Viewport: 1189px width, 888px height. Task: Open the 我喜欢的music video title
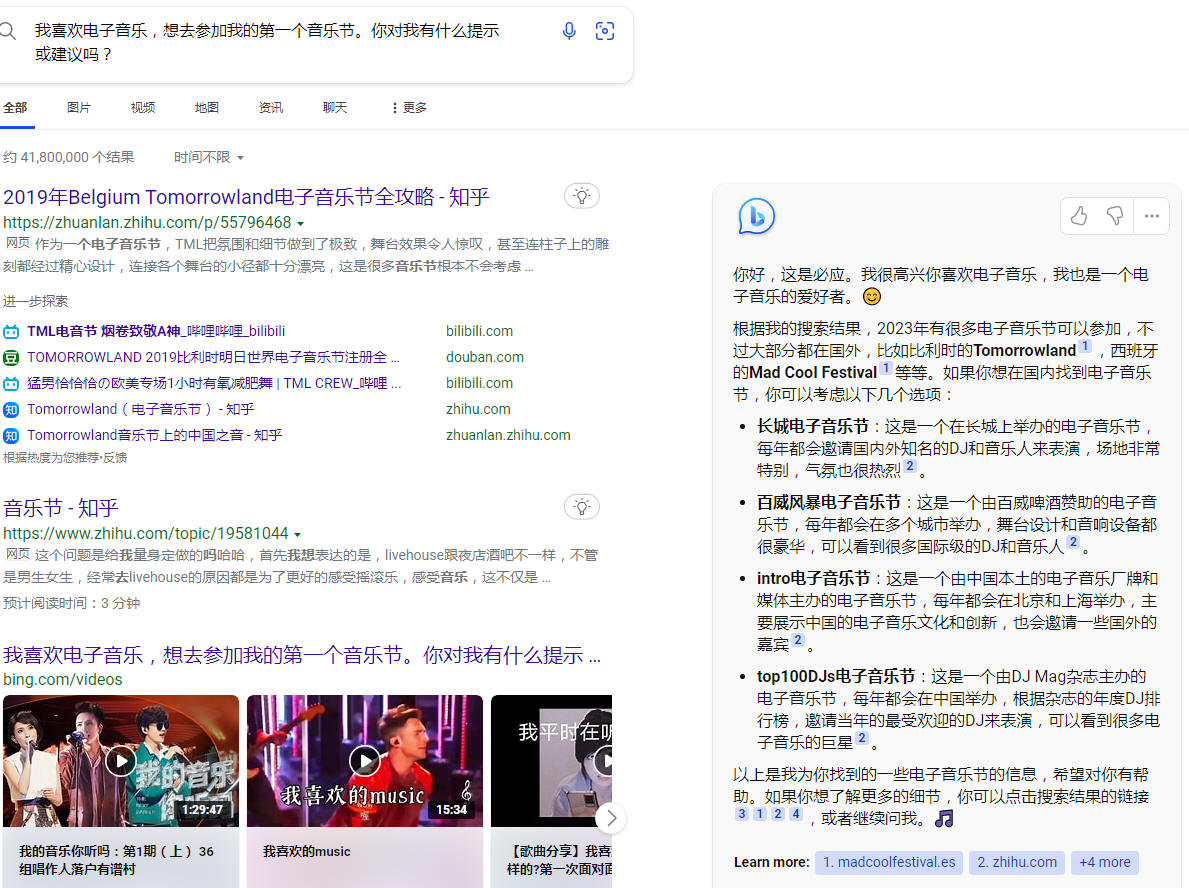tap(306, 852)
